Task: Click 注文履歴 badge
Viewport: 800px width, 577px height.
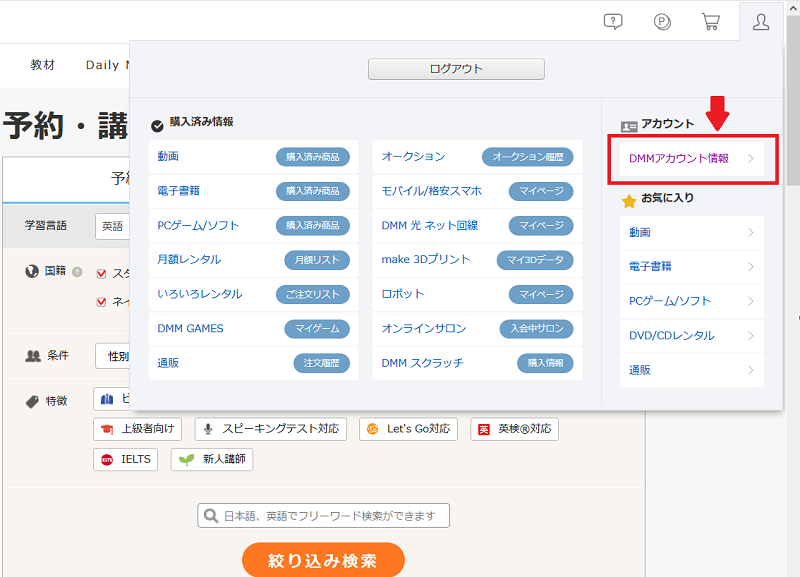Action: [321, 363]
